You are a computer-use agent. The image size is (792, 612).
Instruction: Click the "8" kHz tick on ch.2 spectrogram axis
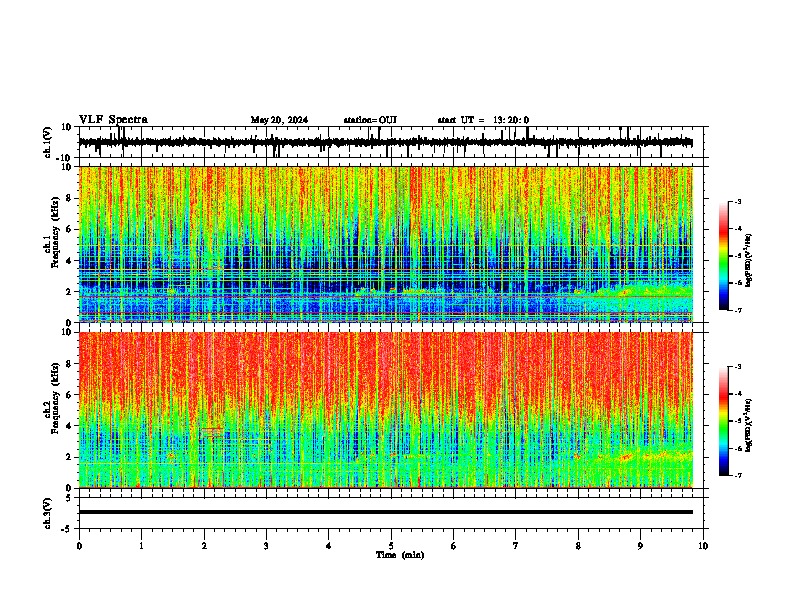(69, 363)
